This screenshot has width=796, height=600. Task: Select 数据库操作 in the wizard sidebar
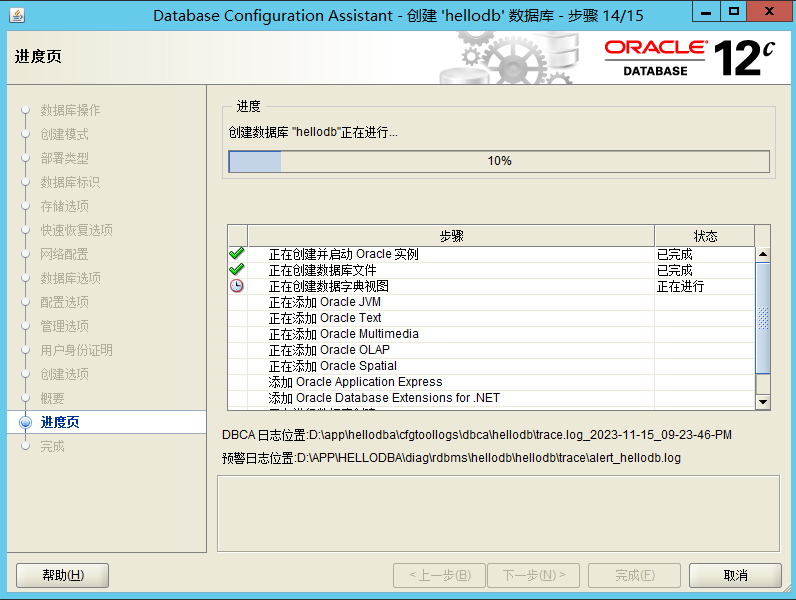(x=70, y=110)
